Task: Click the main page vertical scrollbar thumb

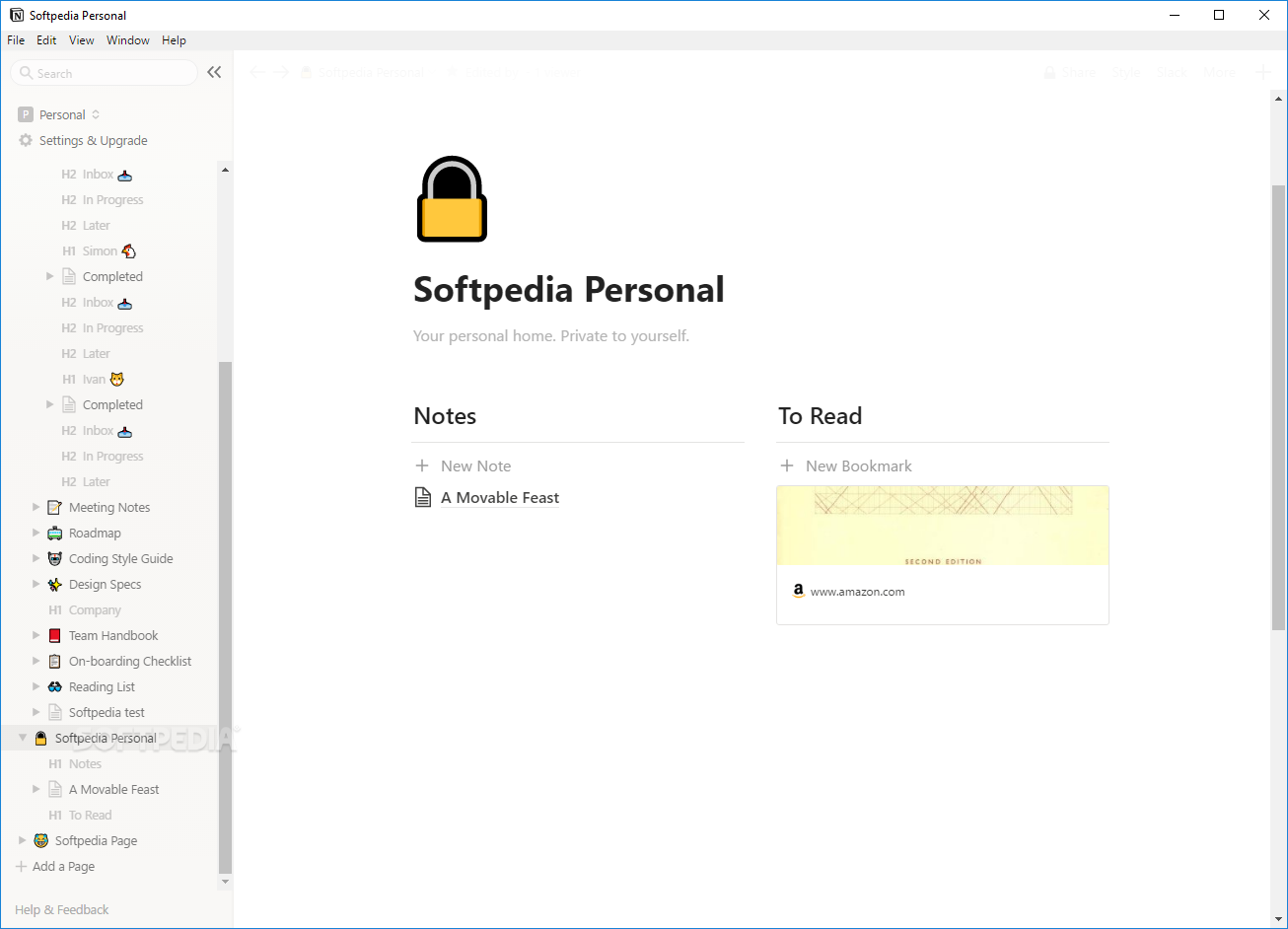Action: click(x=1278, y=407)
